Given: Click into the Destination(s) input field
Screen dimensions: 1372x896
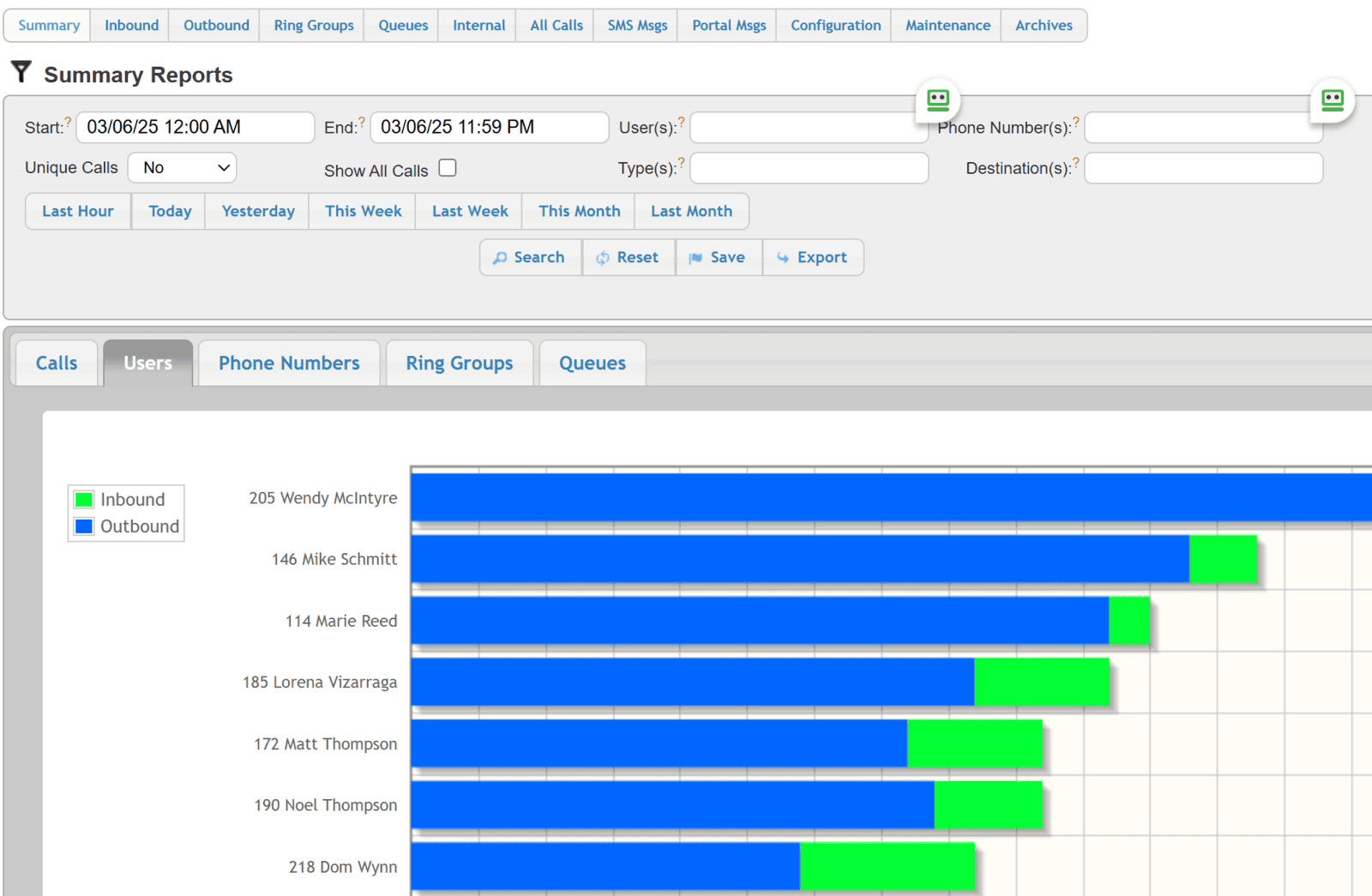Looking at the screenshot, I should (x=1203, y=168).
